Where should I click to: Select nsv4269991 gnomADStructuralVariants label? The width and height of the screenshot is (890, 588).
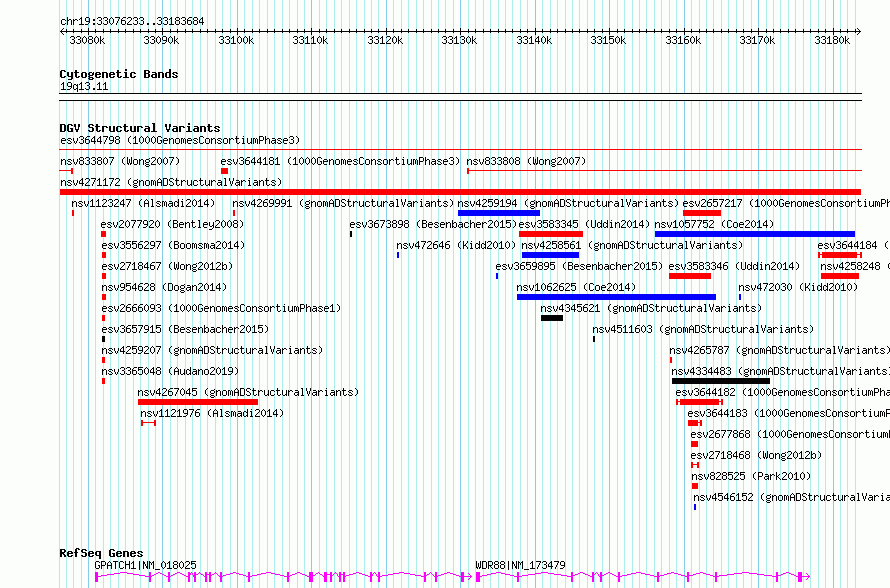343,203
